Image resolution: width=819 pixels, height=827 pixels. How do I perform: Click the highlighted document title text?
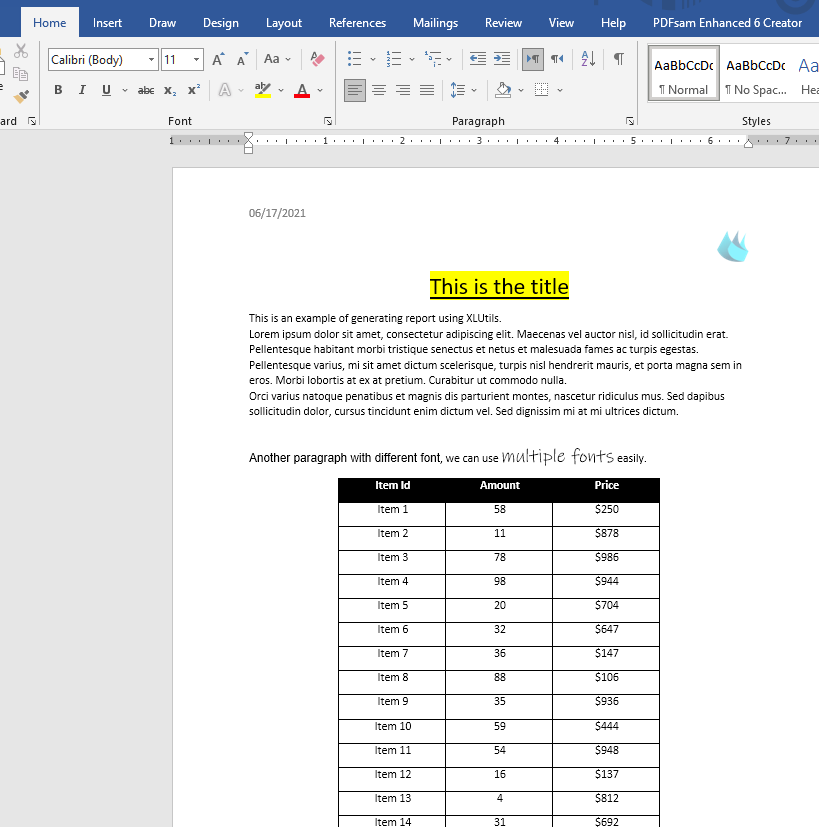499,286
